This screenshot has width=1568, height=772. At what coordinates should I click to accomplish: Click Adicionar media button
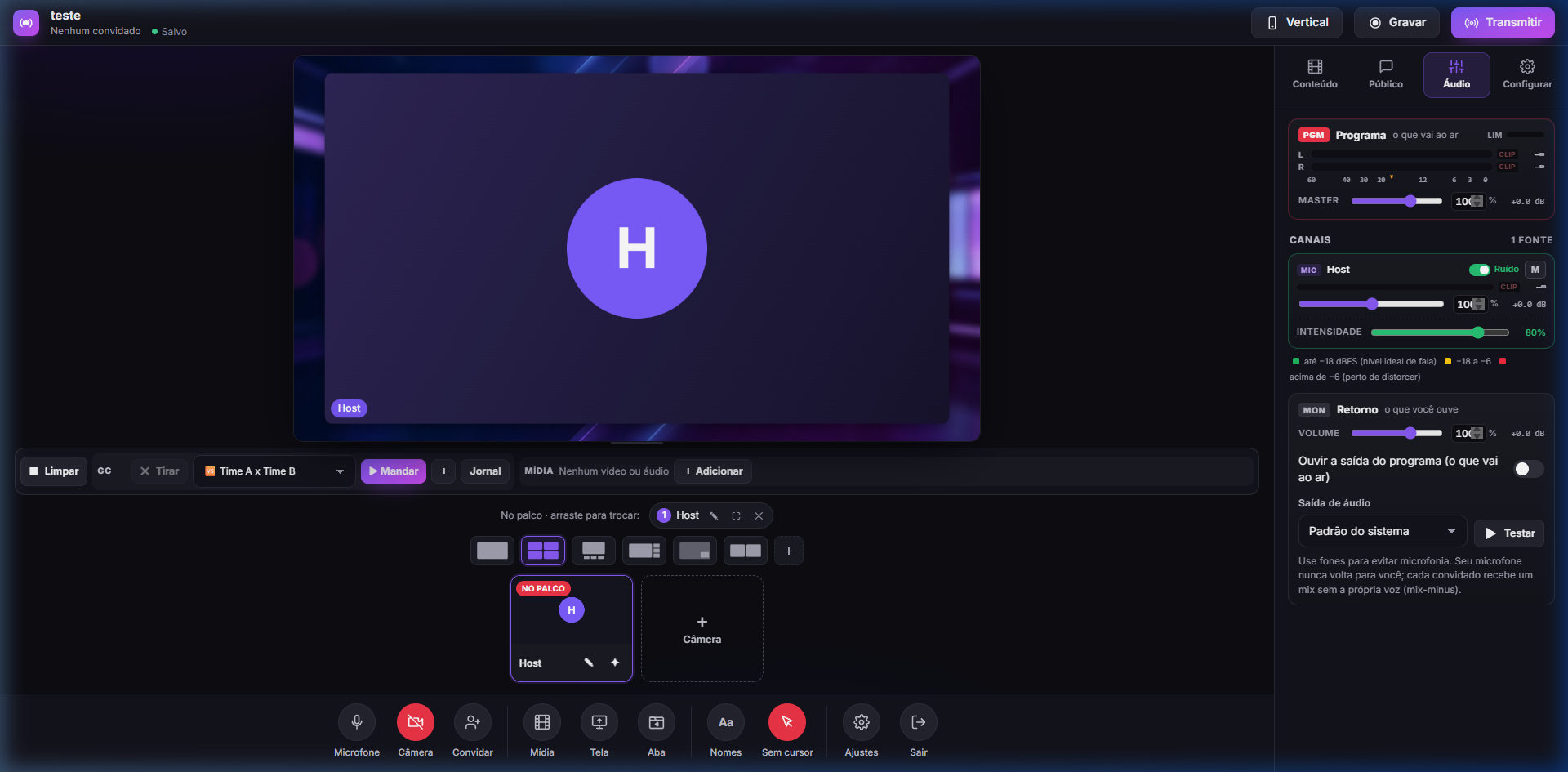tap(714, 471)
